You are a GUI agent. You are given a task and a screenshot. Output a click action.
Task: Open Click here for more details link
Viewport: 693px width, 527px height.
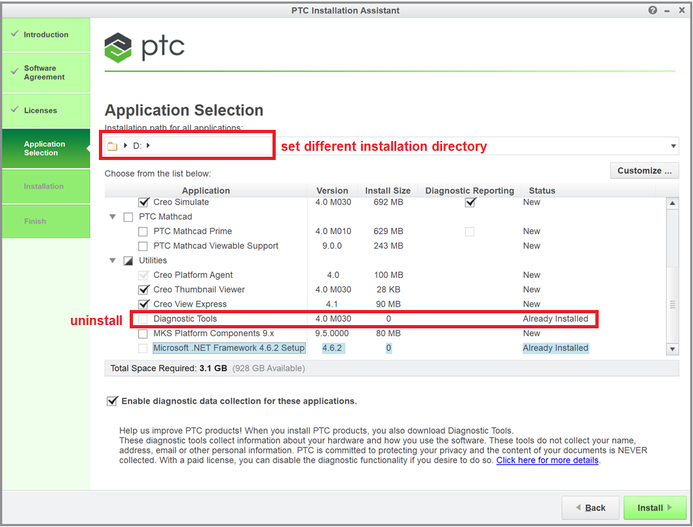click(547, 460)
